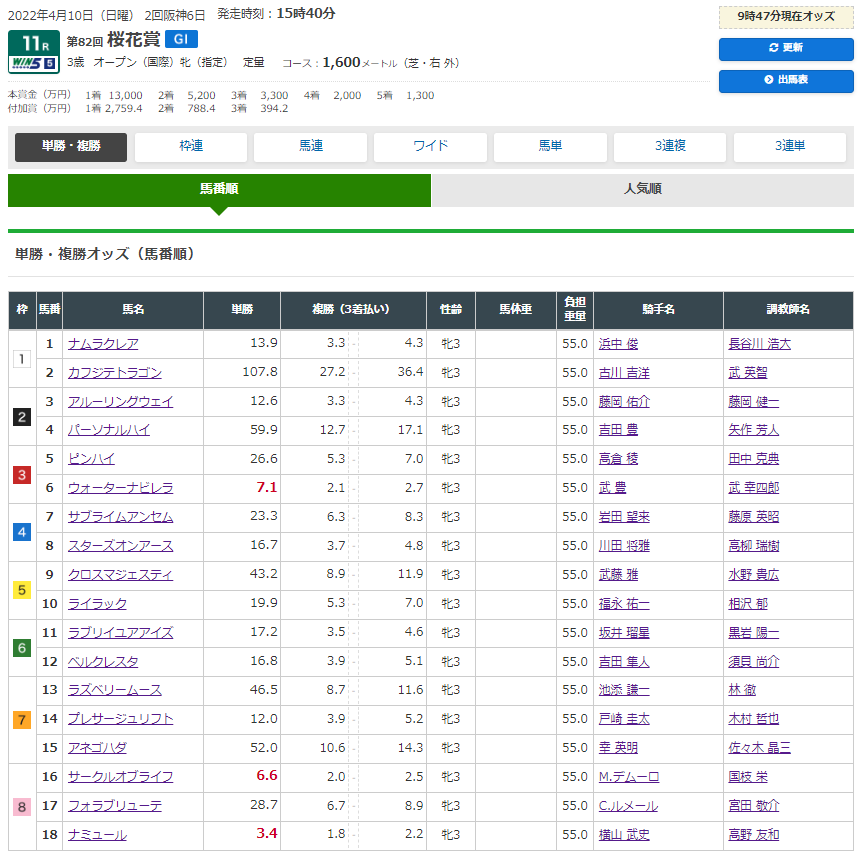The width and height of the screenshot is (862, 860).
Task: Click win odds 7.1 for ウォーターナビレラ
Action: point(267,488)
